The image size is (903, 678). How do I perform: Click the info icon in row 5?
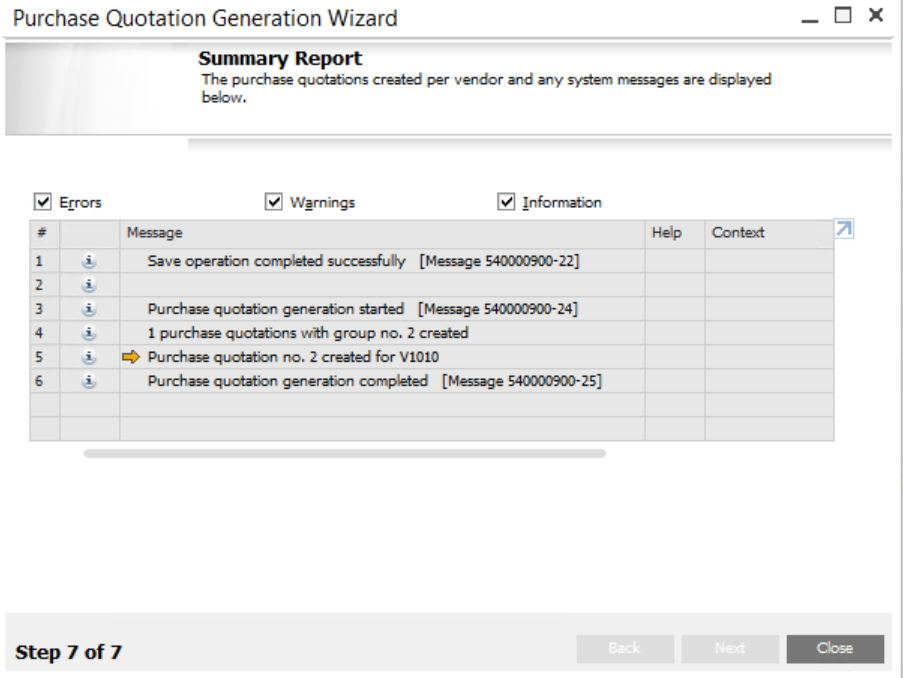click(x=89, y=357)
